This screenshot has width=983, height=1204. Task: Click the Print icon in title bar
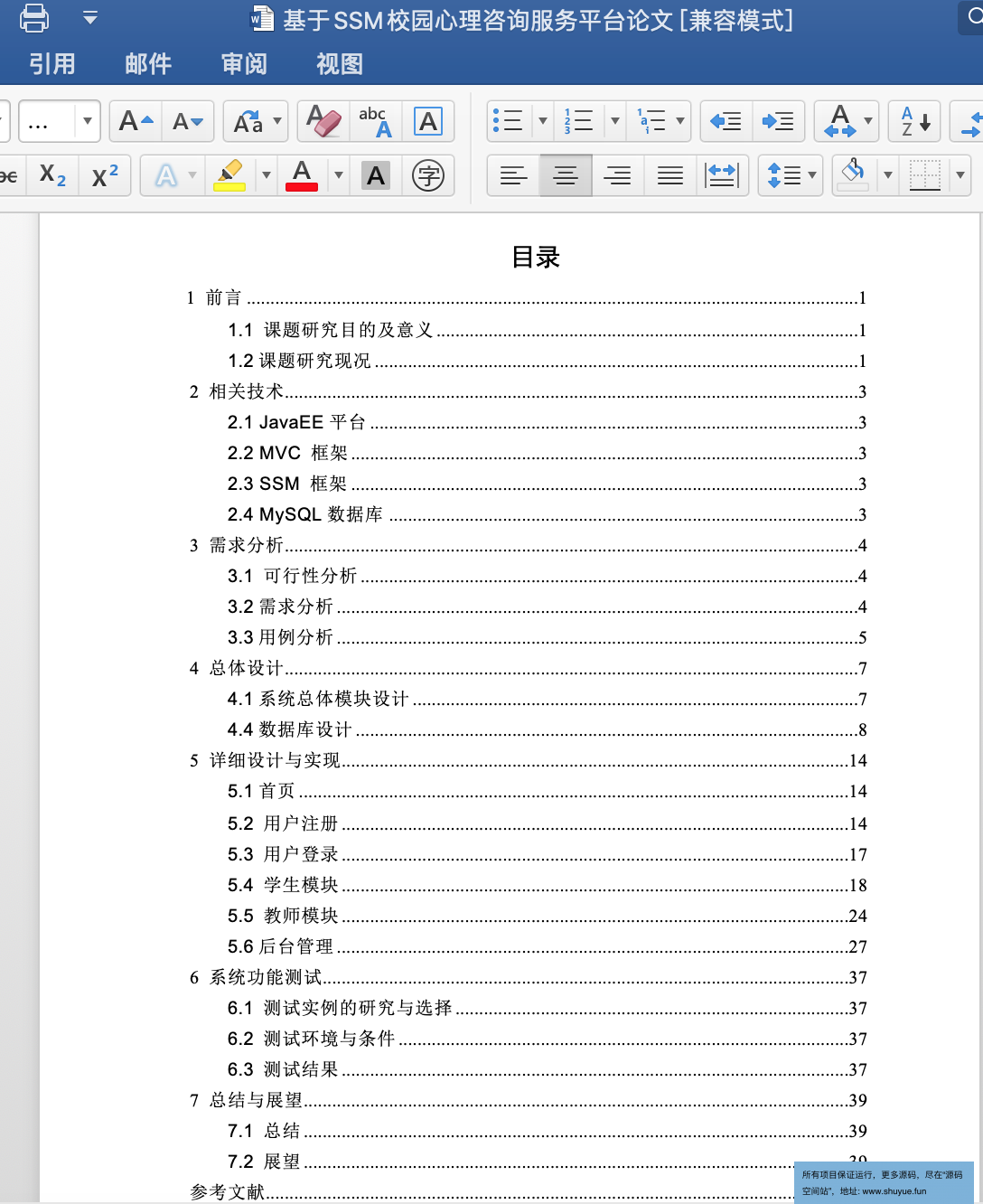click(x=34, y=18)
